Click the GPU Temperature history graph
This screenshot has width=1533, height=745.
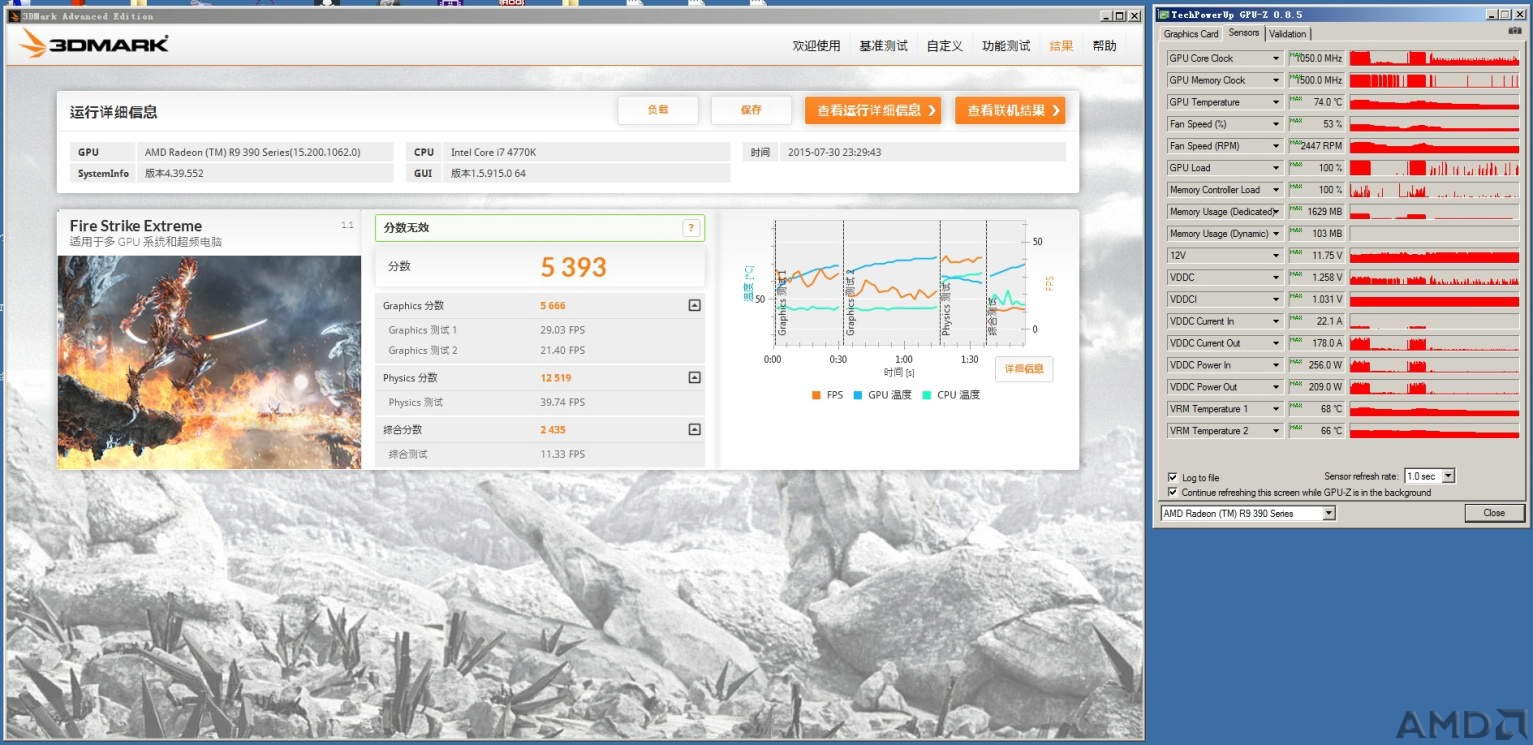click(1434, 102)
